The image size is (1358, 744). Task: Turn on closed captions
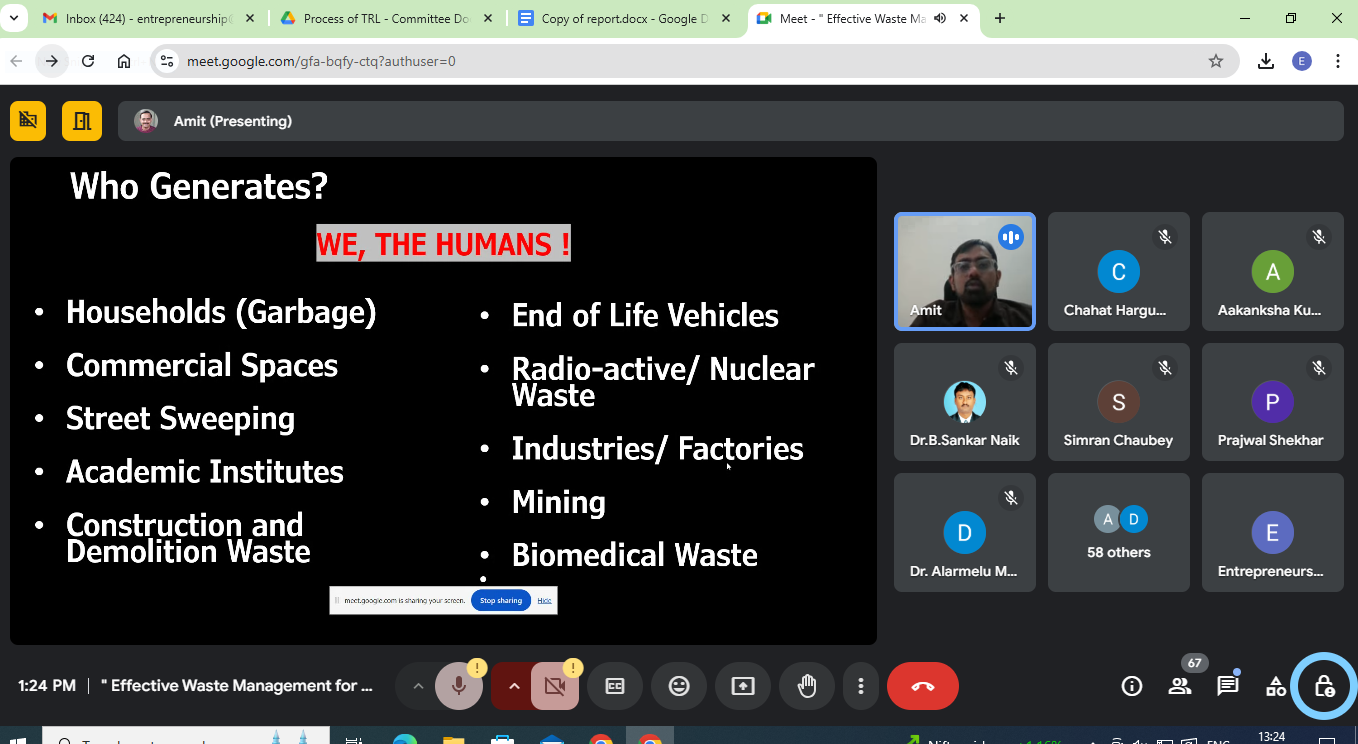[615, 686]
